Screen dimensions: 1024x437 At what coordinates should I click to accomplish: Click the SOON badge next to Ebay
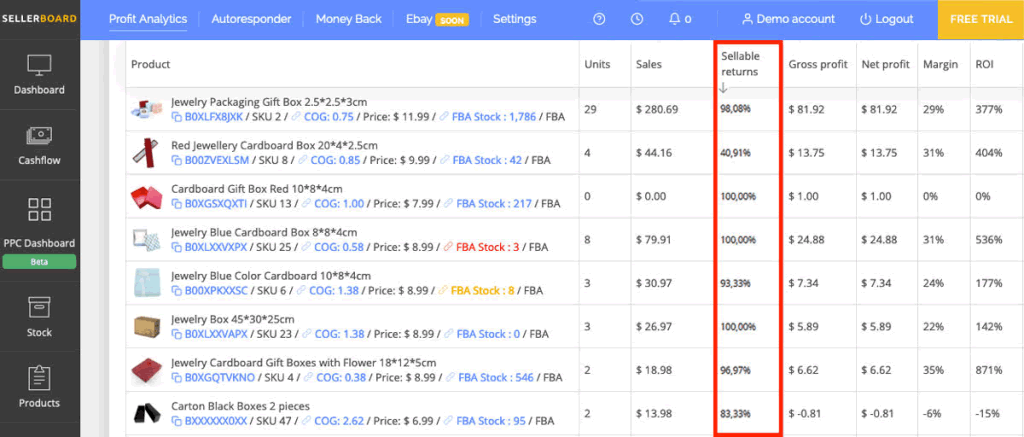pos(453,20)
